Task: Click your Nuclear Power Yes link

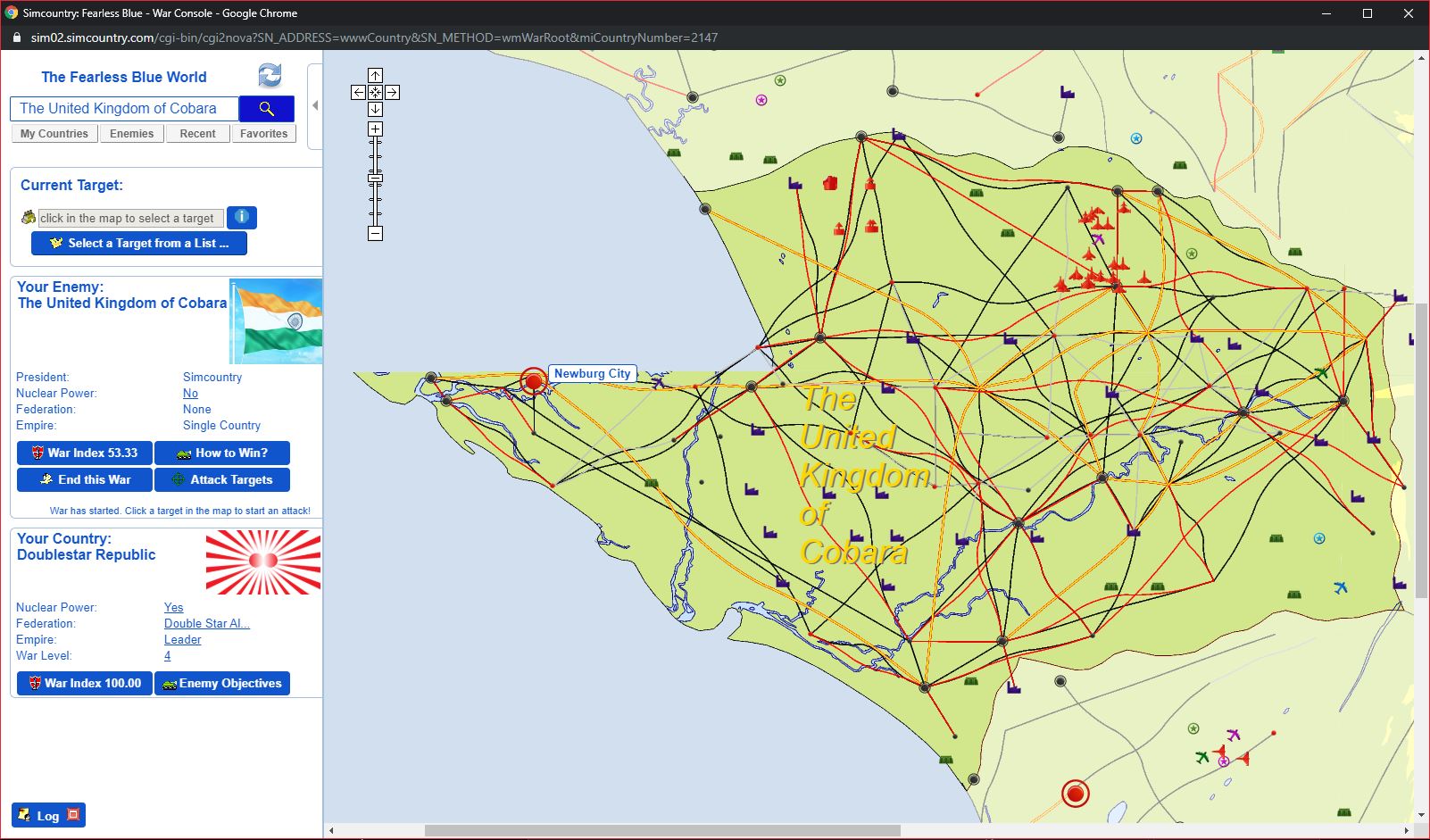Action: click(x=173, y=608)
